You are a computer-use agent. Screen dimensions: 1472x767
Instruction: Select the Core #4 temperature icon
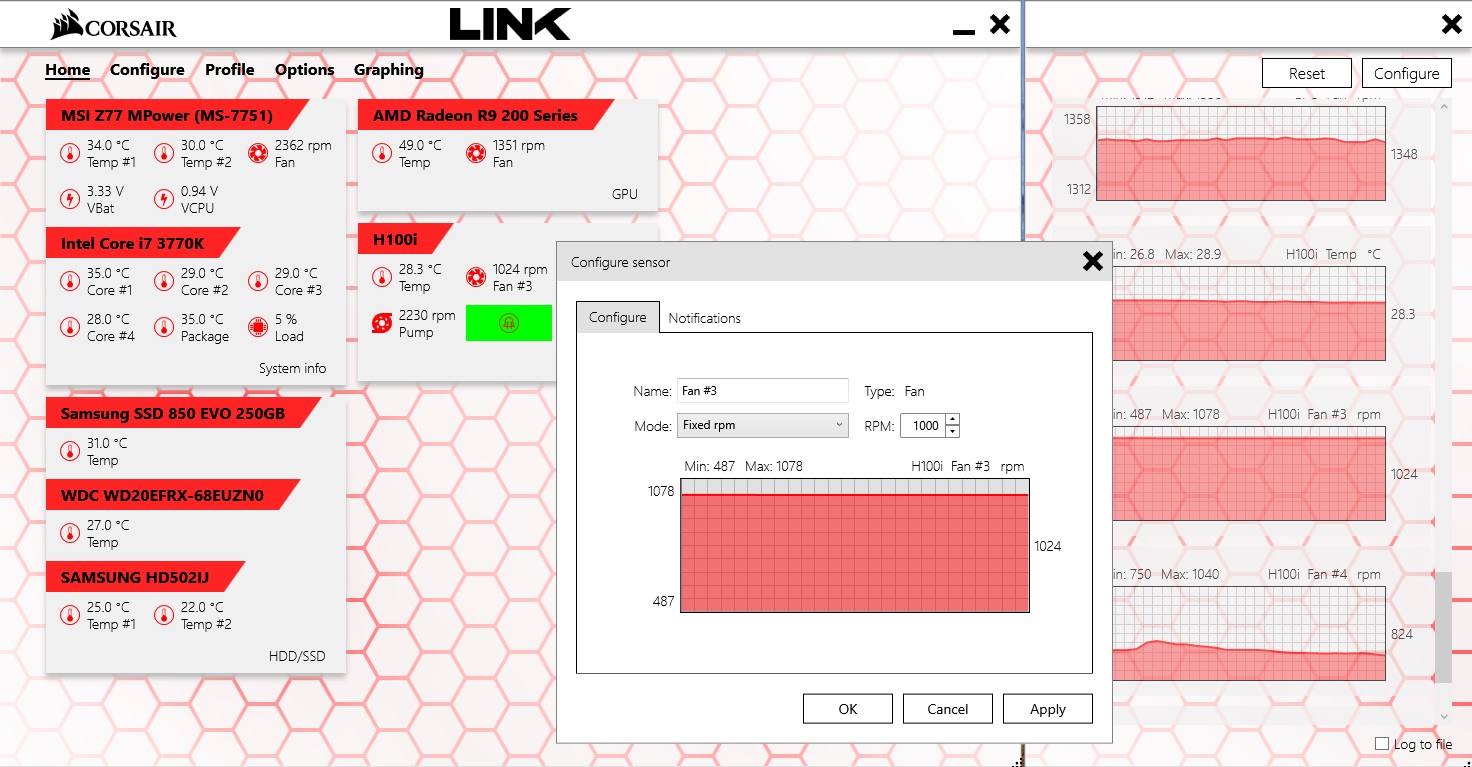tap(70, 327)
